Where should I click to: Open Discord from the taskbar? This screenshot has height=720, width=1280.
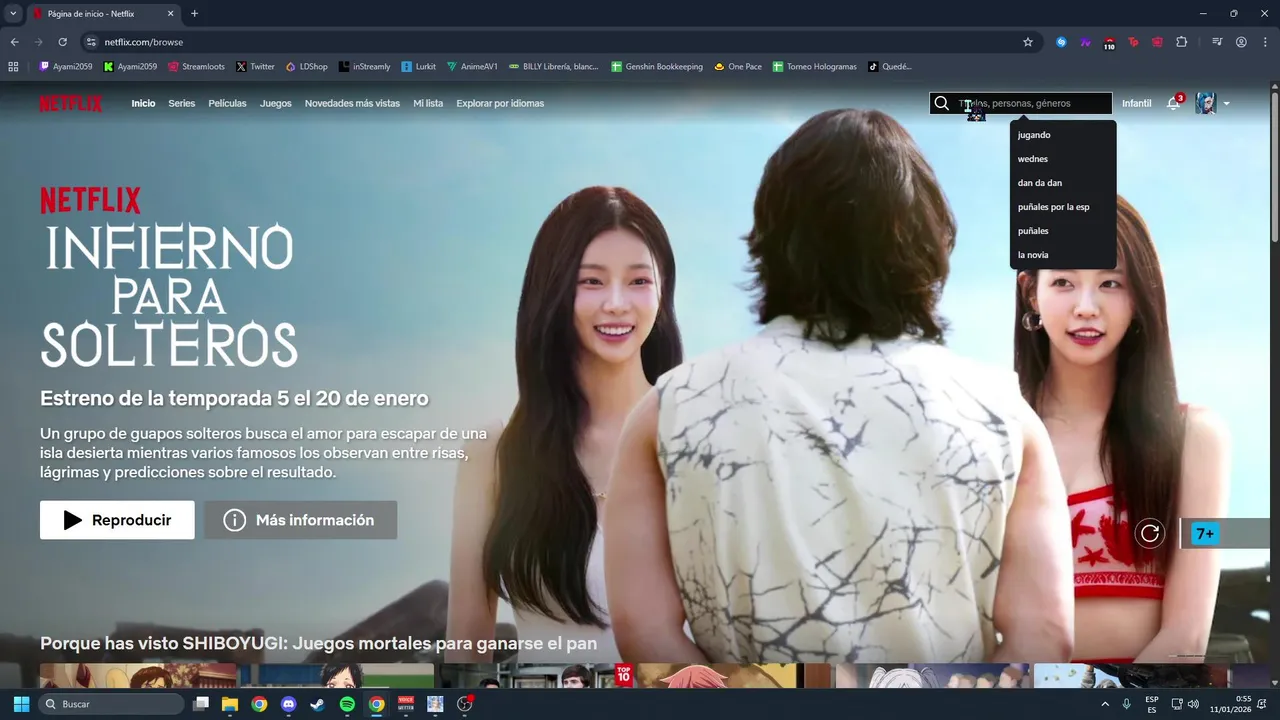pyautogui.click(x=289, y=704)
